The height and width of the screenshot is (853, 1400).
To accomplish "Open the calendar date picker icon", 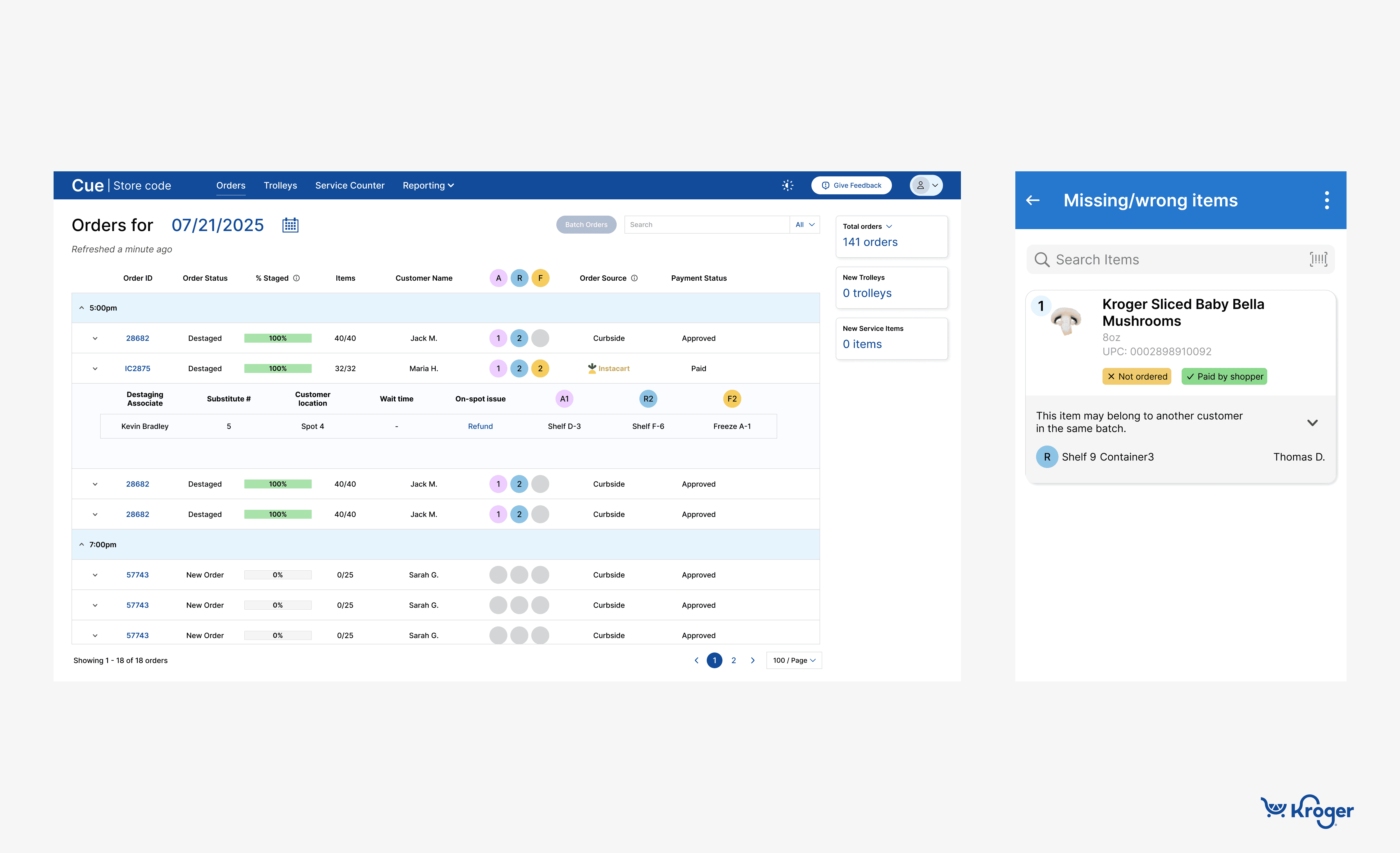I will click(x=290, y=225).
